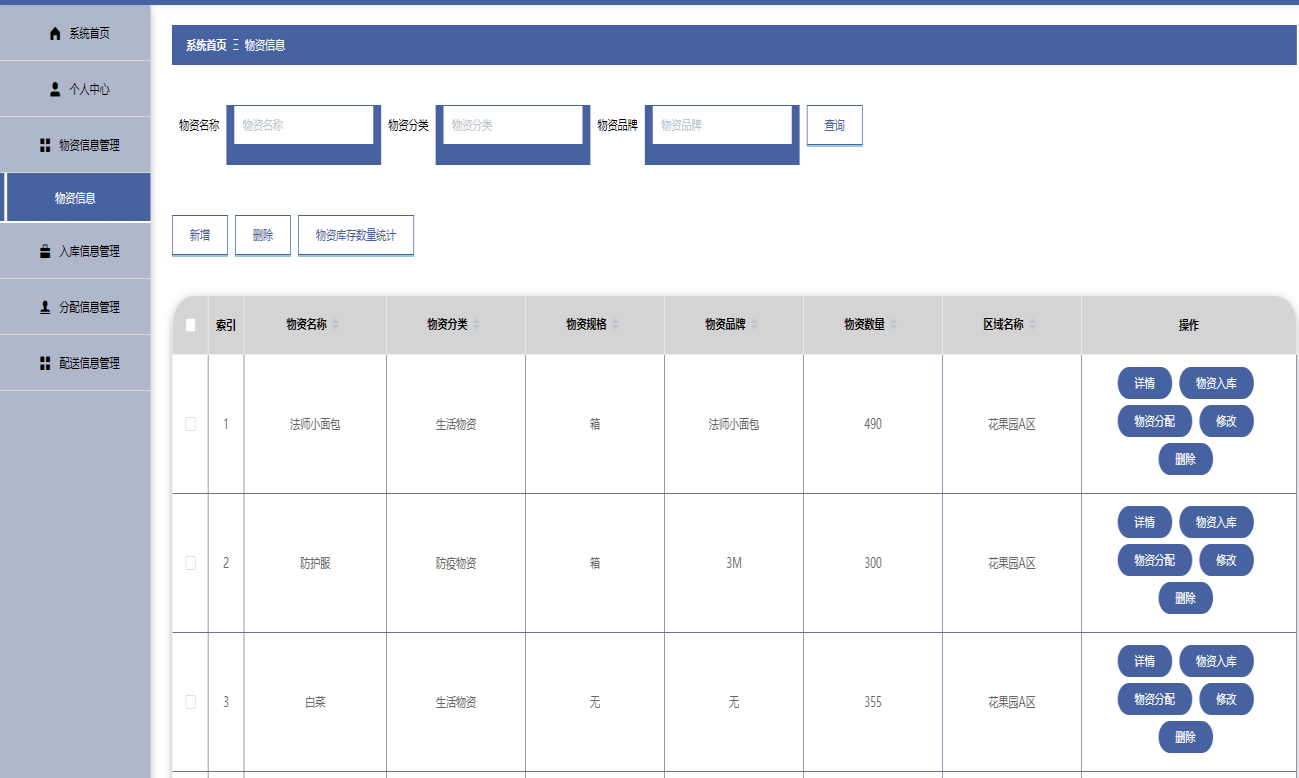Image resolution: width=1299 pixels, height=778 pixels.
Task: Focus the 物资名称 search field
Action: click(304, 125)
